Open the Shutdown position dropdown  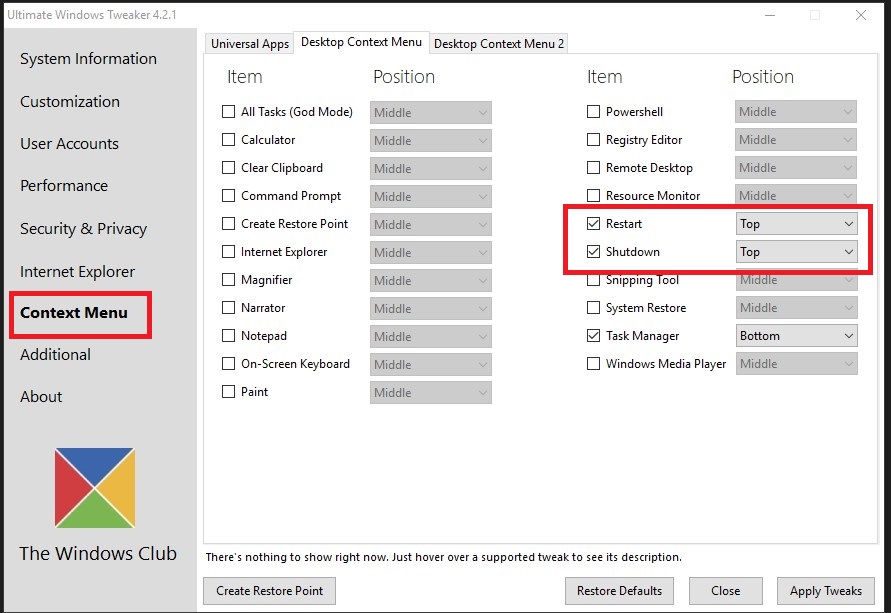(x=796, y=252)
